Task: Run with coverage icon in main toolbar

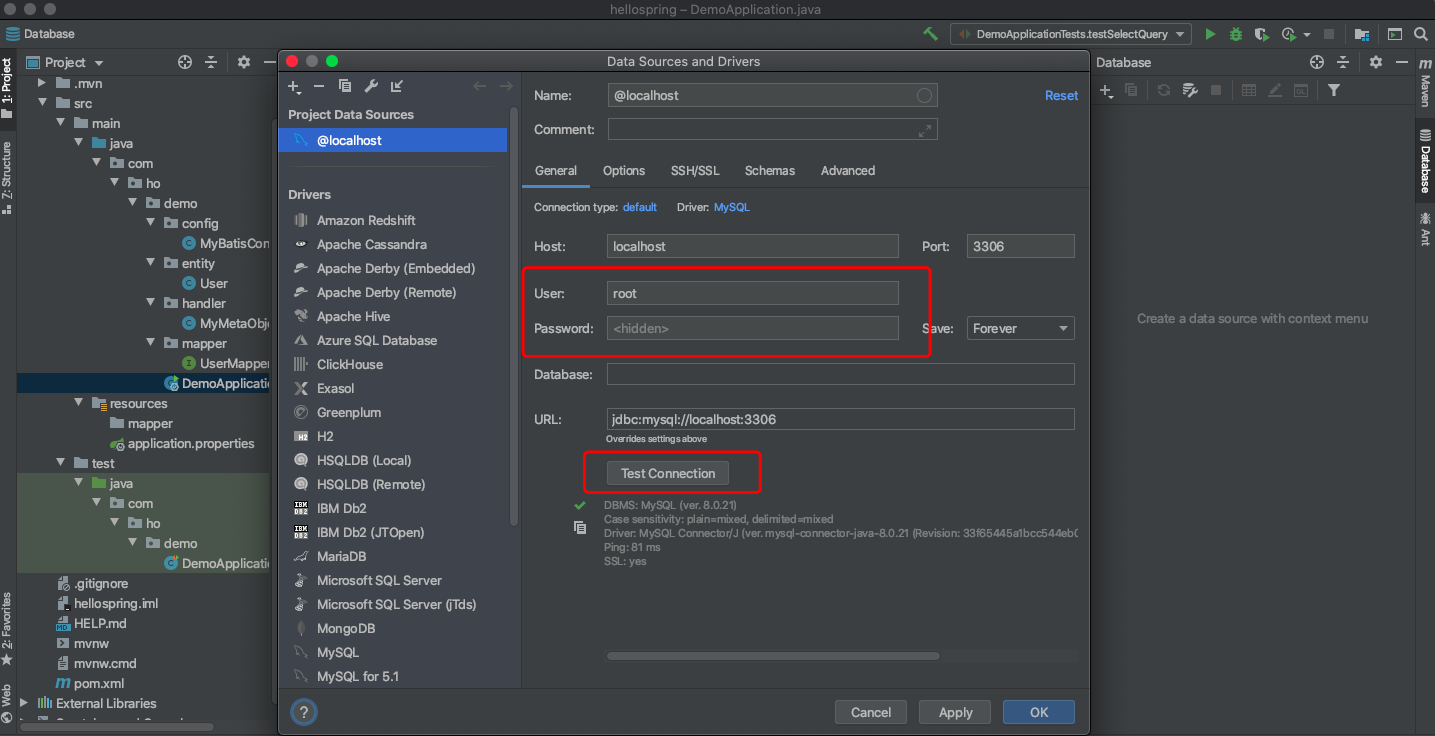Action: coord(1262,34)
